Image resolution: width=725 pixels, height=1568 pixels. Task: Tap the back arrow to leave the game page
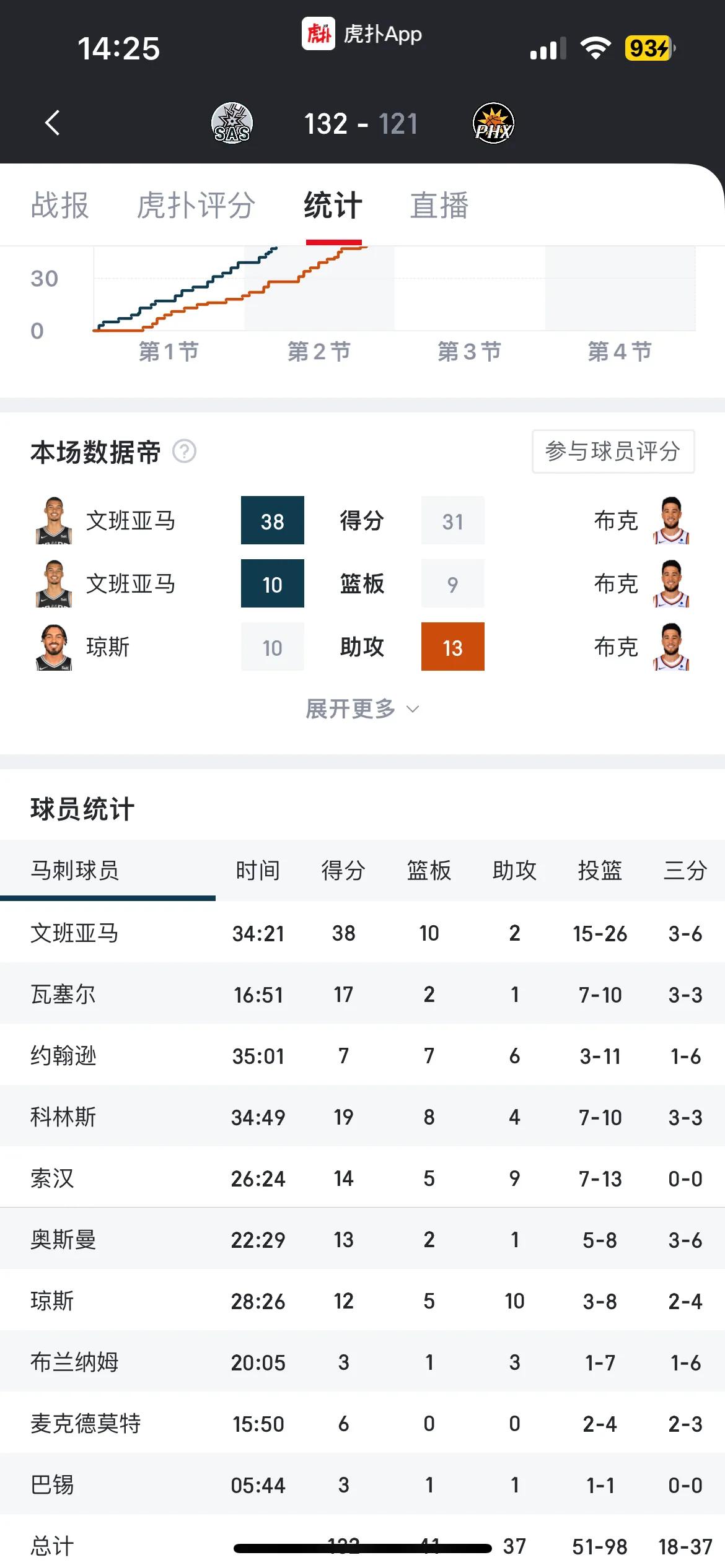[52, 123]
